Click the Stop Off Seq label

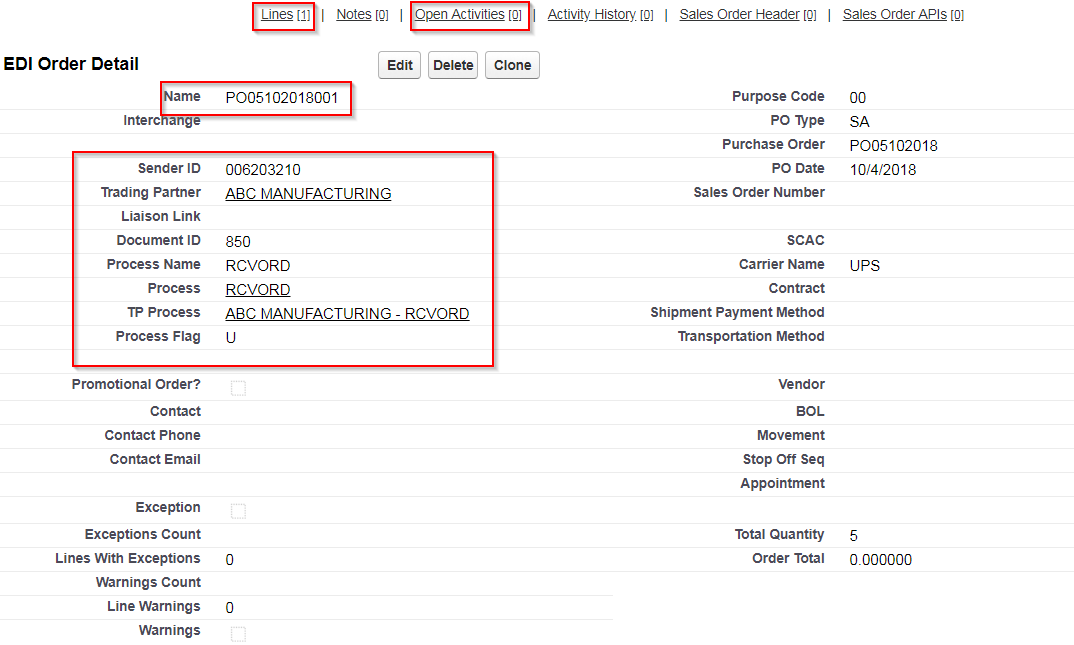click(784, 459)
